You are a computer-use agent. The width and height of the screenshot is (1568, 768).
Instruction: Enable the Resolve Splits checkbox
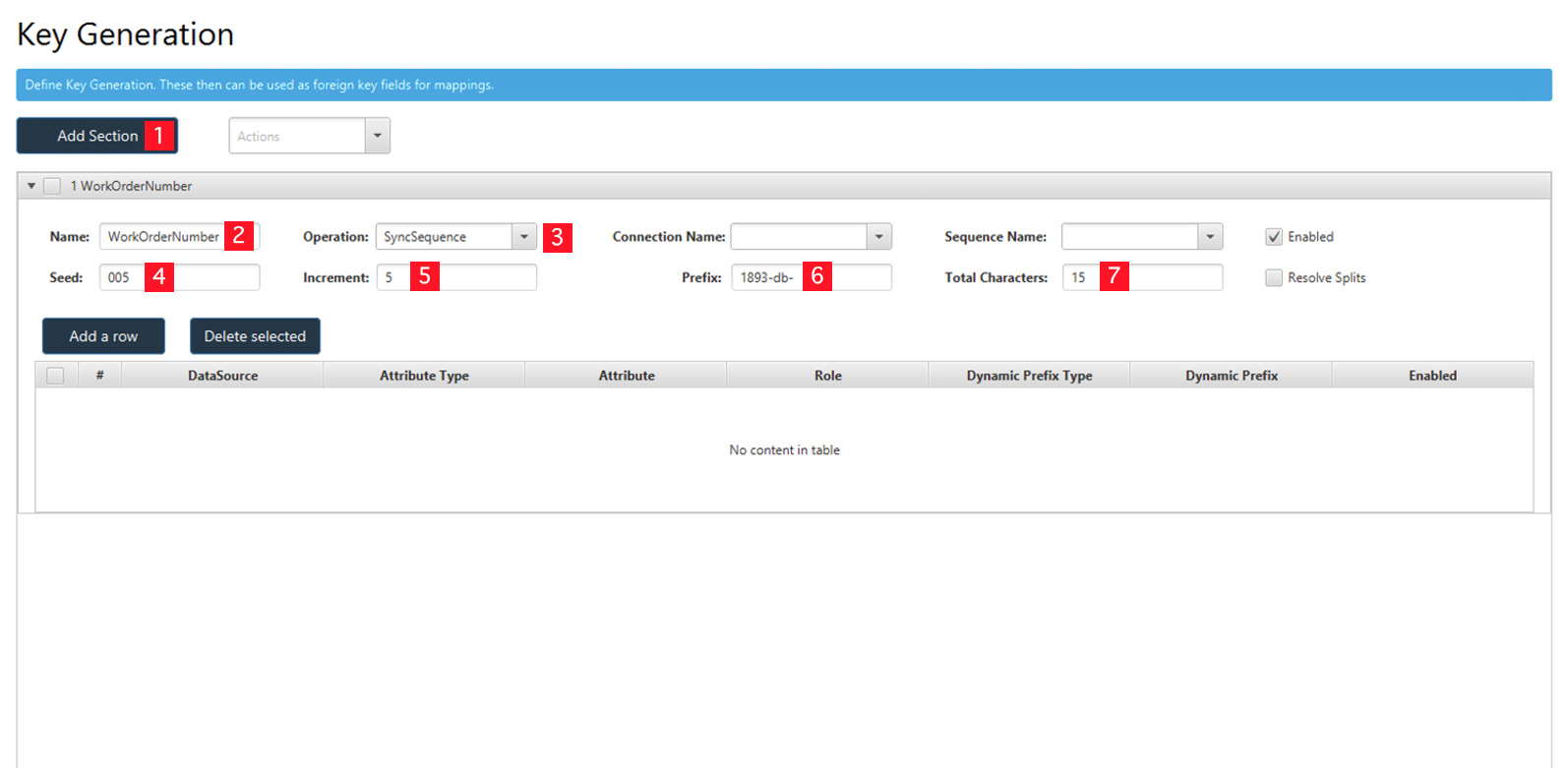pos(1274,278)
